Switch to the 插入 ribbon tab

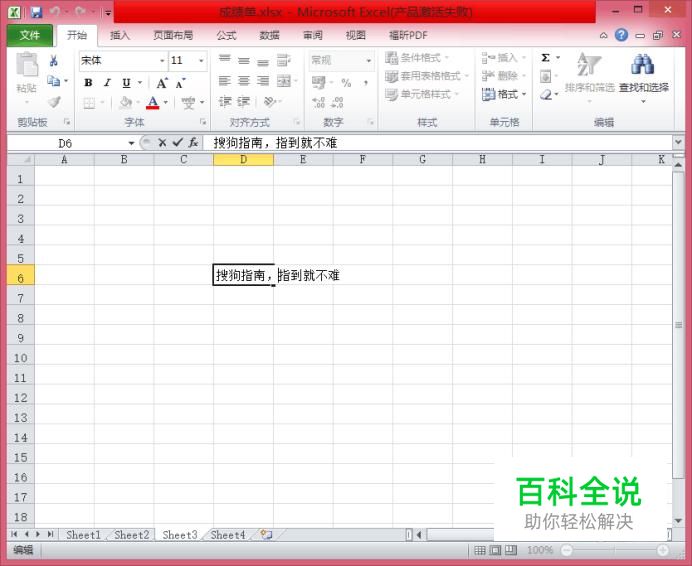(x=120, y=35)
